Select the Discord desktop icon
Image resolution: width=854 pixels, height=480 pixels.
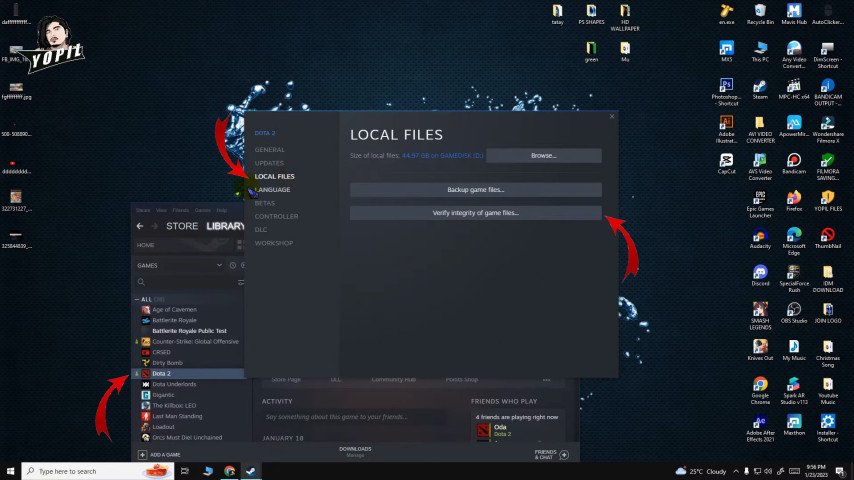click(x=760, y=276)
